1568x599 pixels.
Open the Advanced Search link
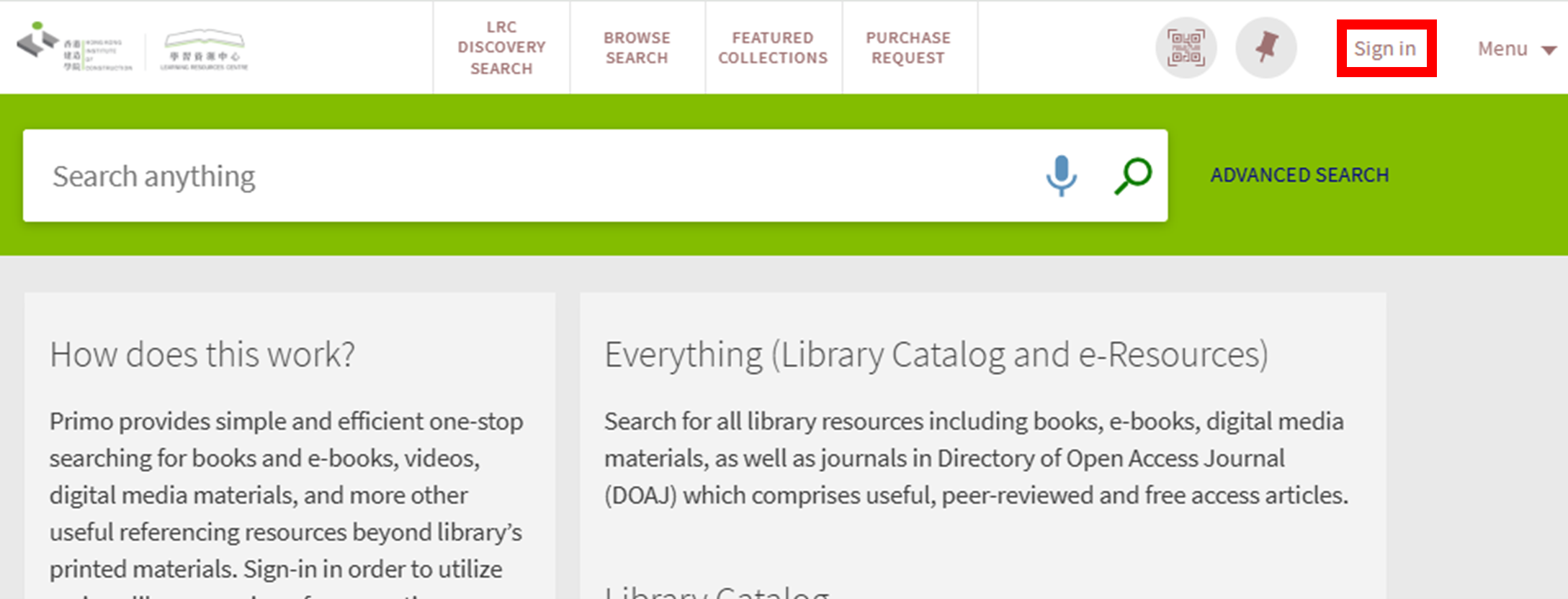(1299, 175)
